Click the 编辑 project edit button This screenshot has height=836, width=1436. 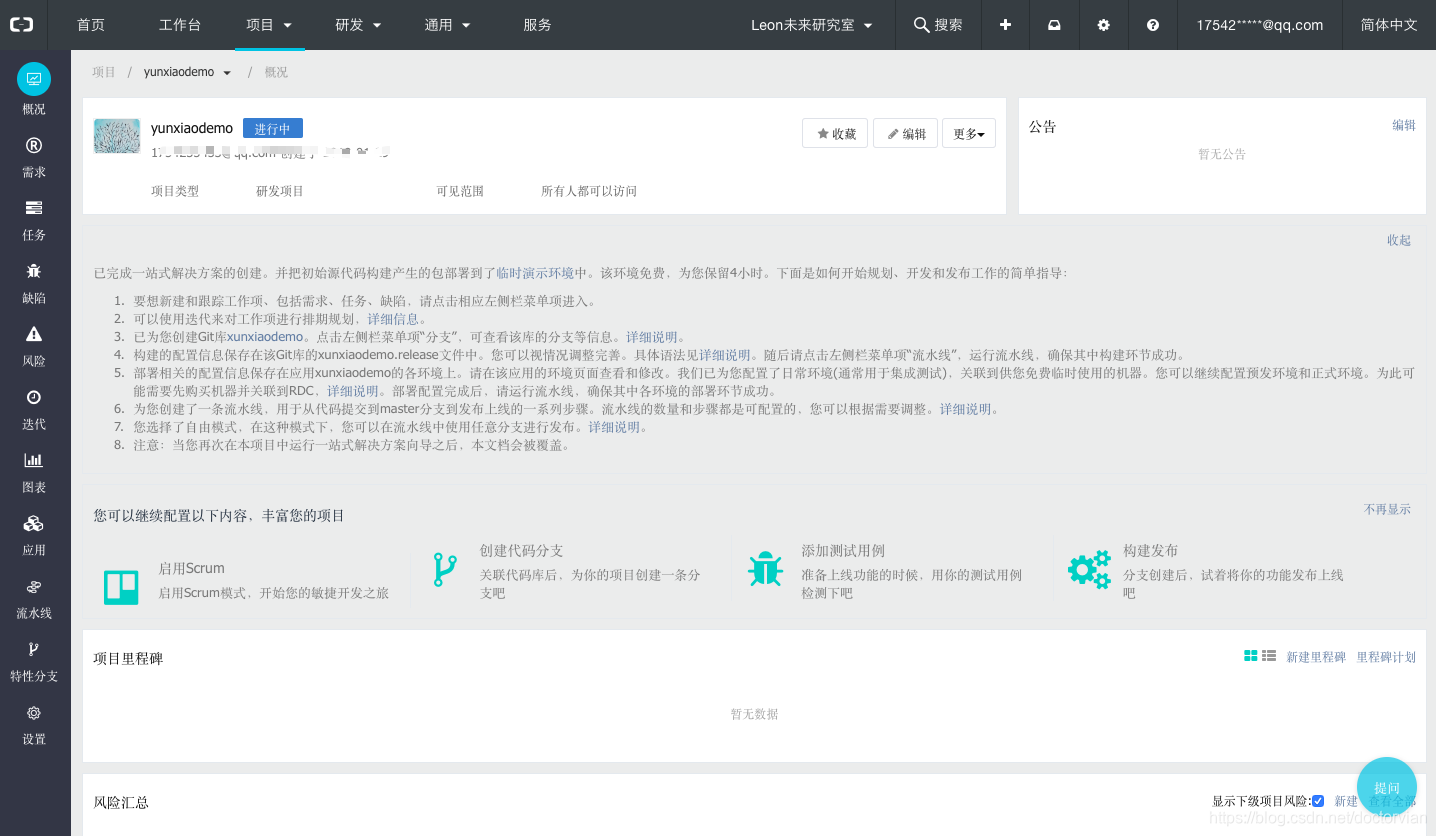tap(906, 133)
